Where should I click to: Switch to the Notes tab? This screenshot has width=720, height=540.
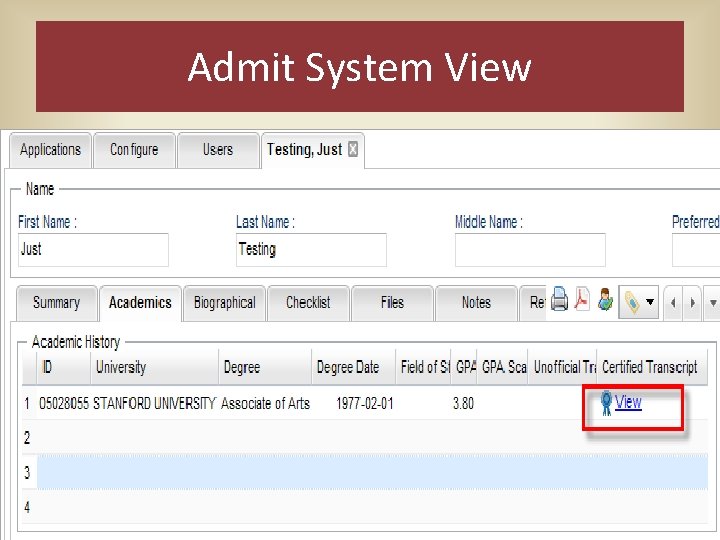point(476,303)
